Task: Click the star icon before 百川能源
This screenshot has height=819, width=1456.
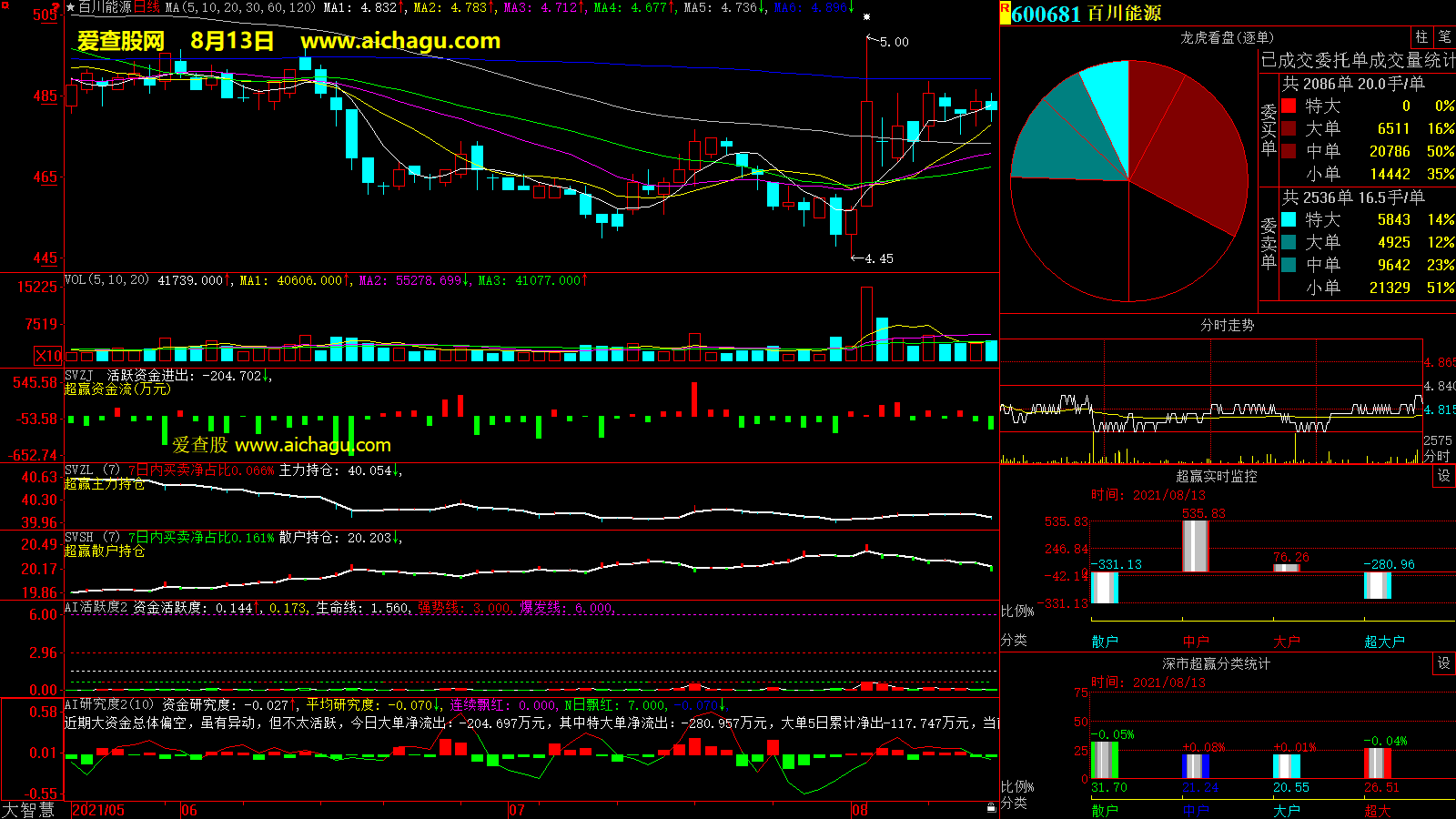Action: [71, 7]
